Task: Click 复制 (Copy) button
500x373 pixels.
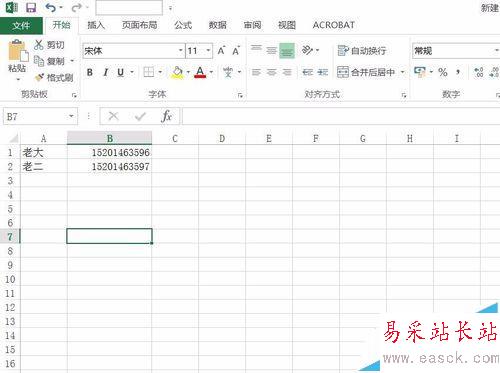Action: (50, 61)
